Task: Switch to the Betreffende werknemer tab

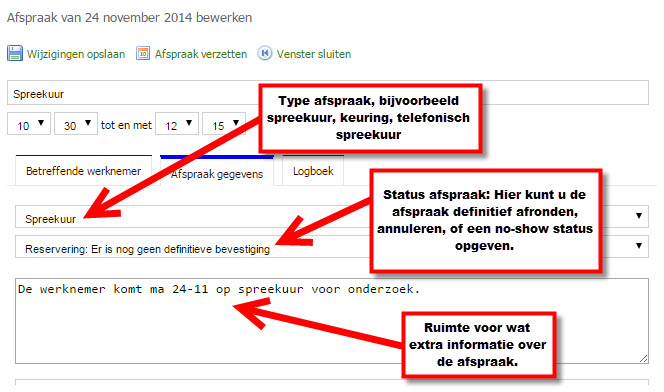Action: [83, 171]
